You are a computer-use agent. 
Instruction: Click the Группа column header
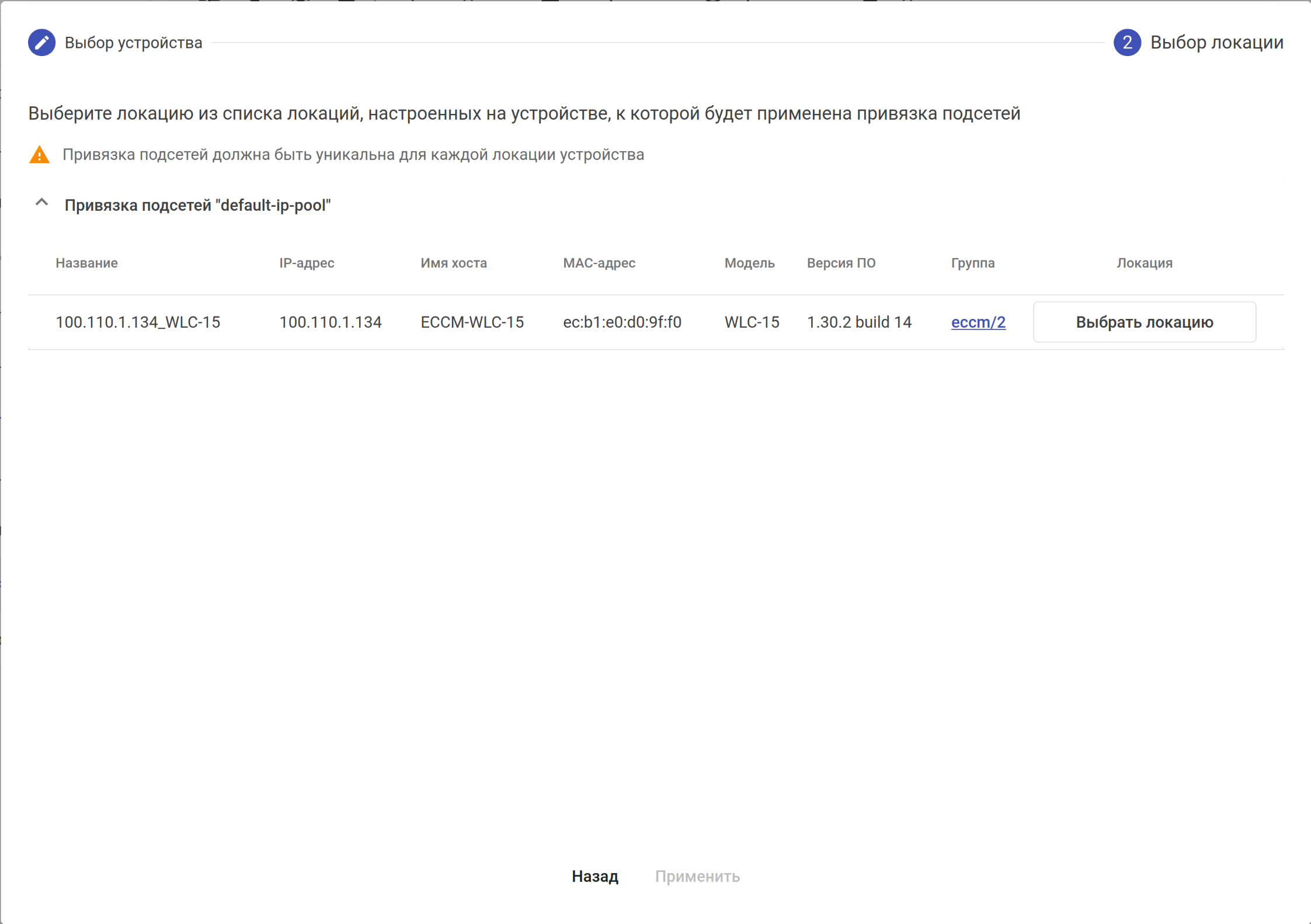[x=972, y=263]
